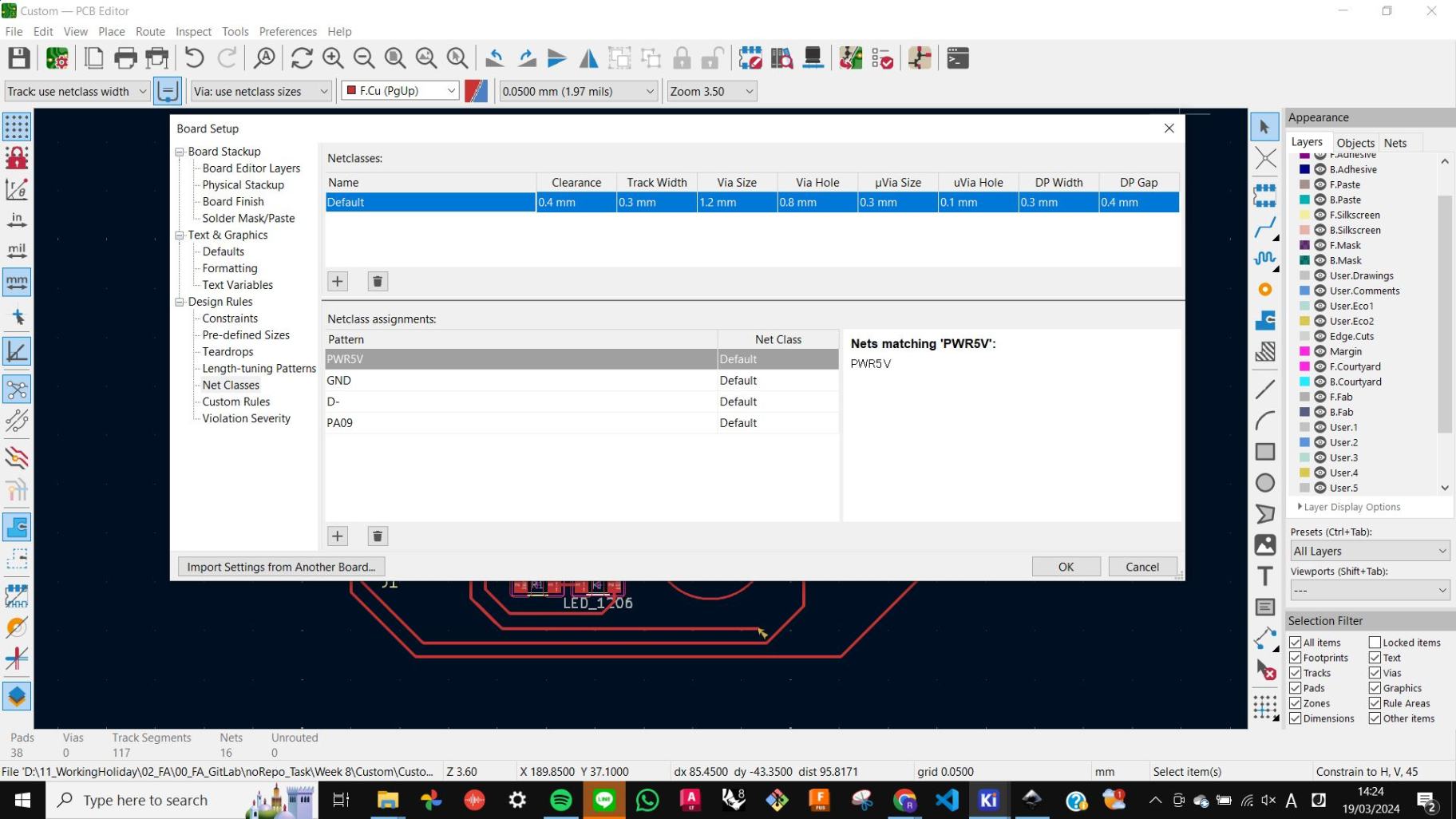Switch to the Nets tab
Viewport: 1456px width, 819px height.
tap(1395, 143)
